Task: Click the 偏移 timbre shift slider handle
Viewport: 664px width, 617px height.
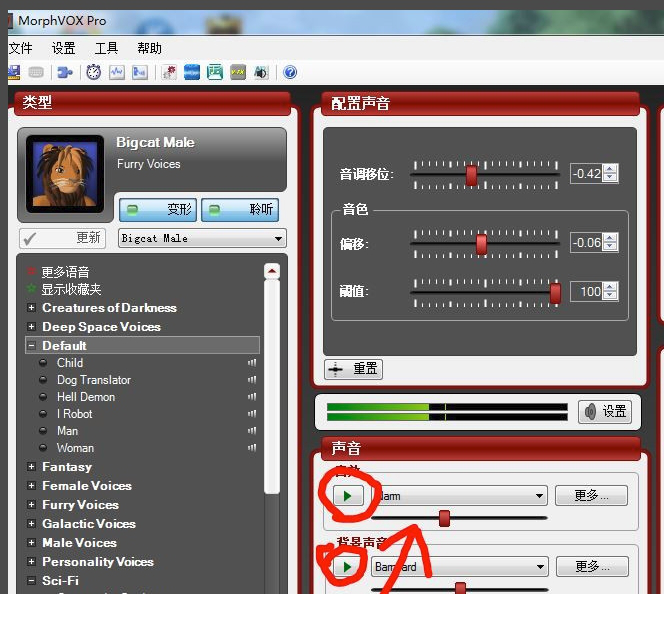Action: (x=481, y=244)
